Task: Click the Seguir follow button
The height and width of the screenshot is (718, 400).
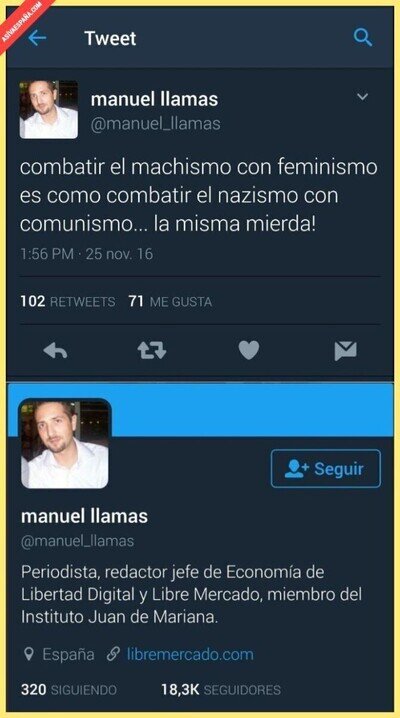Action: (x=325, y=468)
